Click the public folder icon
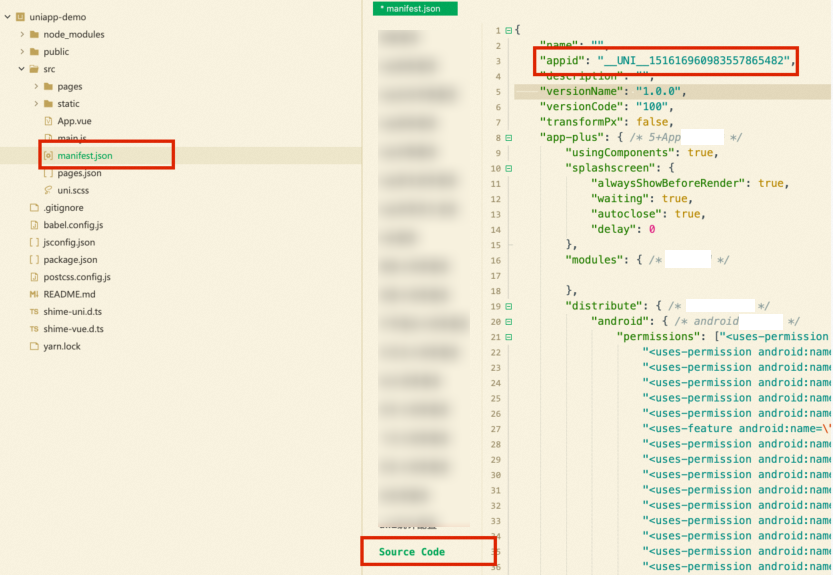The image size is (833, 575). (35, 52)
